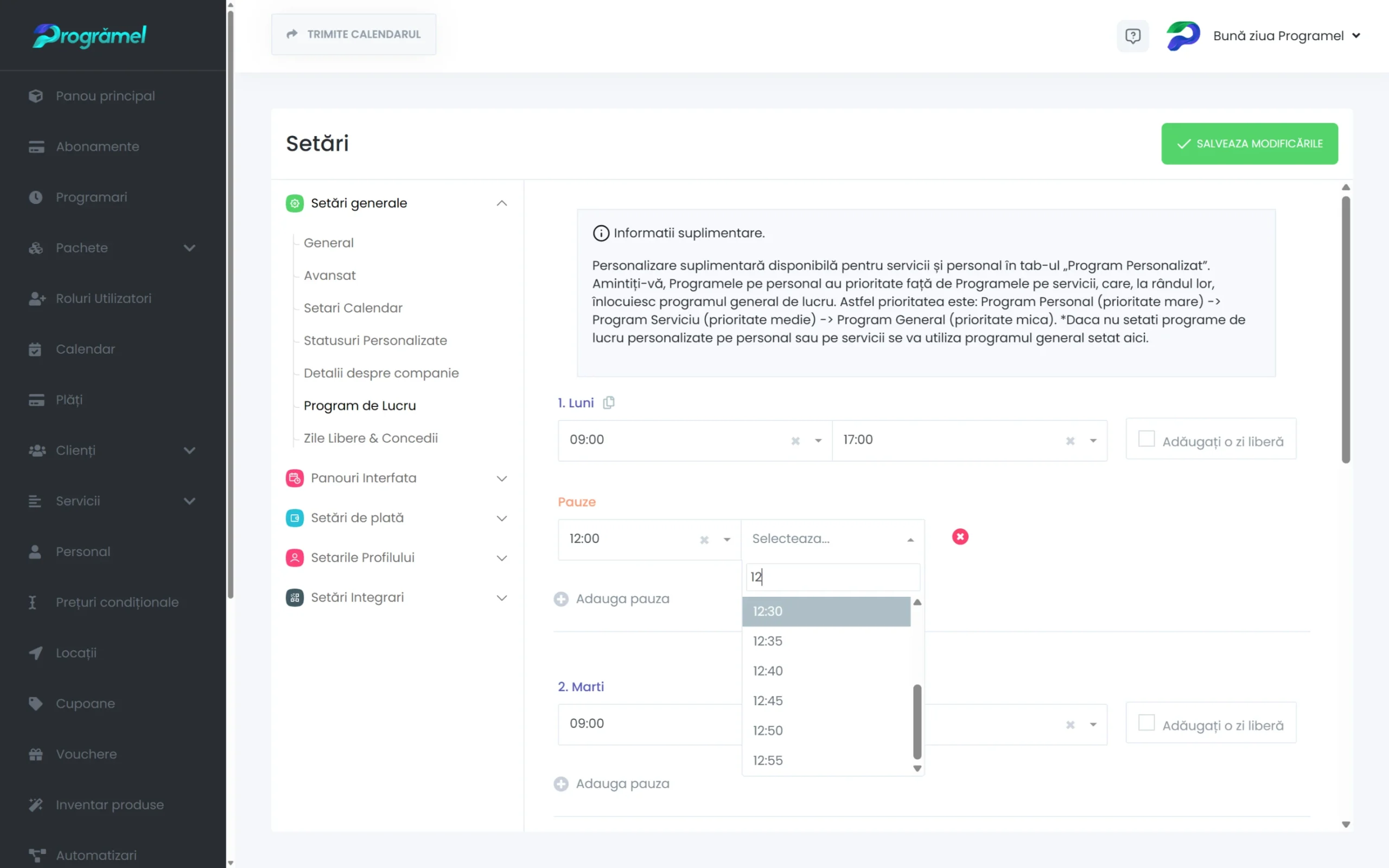This screenshot has height=868, width=1389.
Task: Click the Salveaza Modificările button
Action: pyautogui.click(x=1249, y=144)
